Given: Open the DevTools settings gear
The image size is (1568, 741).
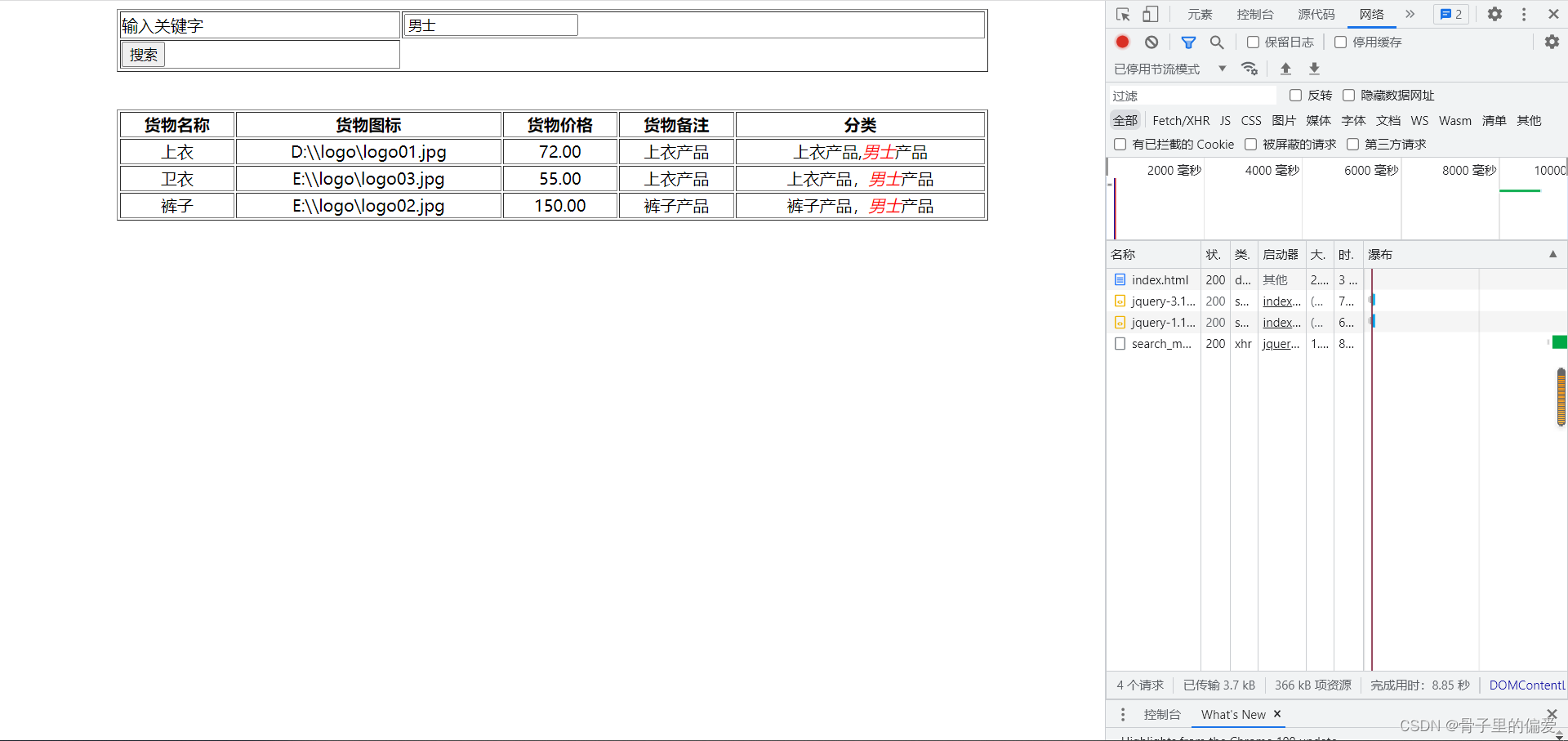Looking at the screenshot, I should click(x=1494, y=14).
